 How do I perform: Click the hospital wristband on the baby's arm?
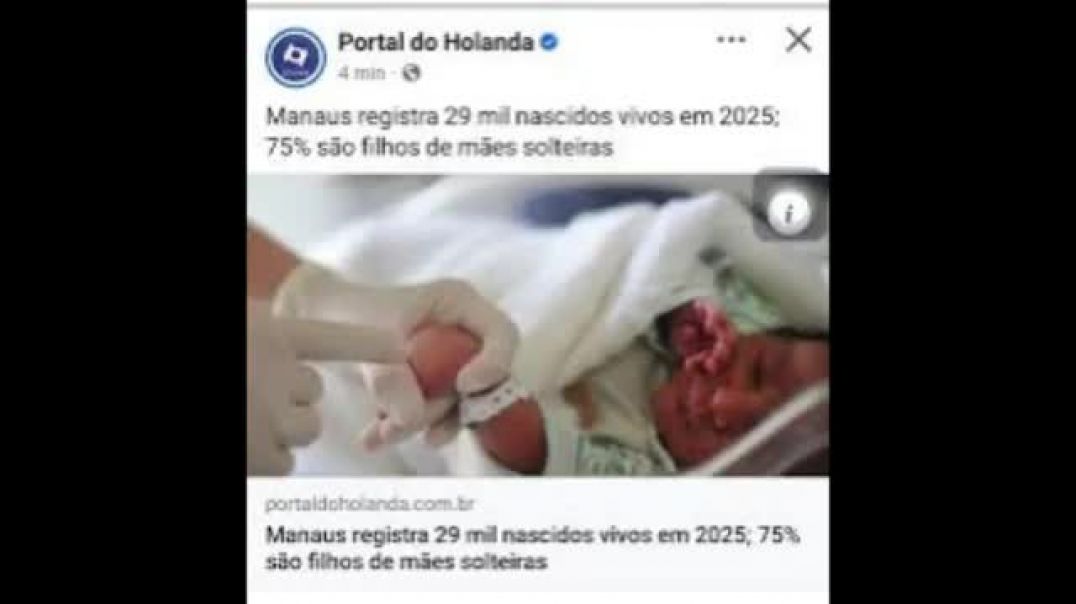pos(489,404)
